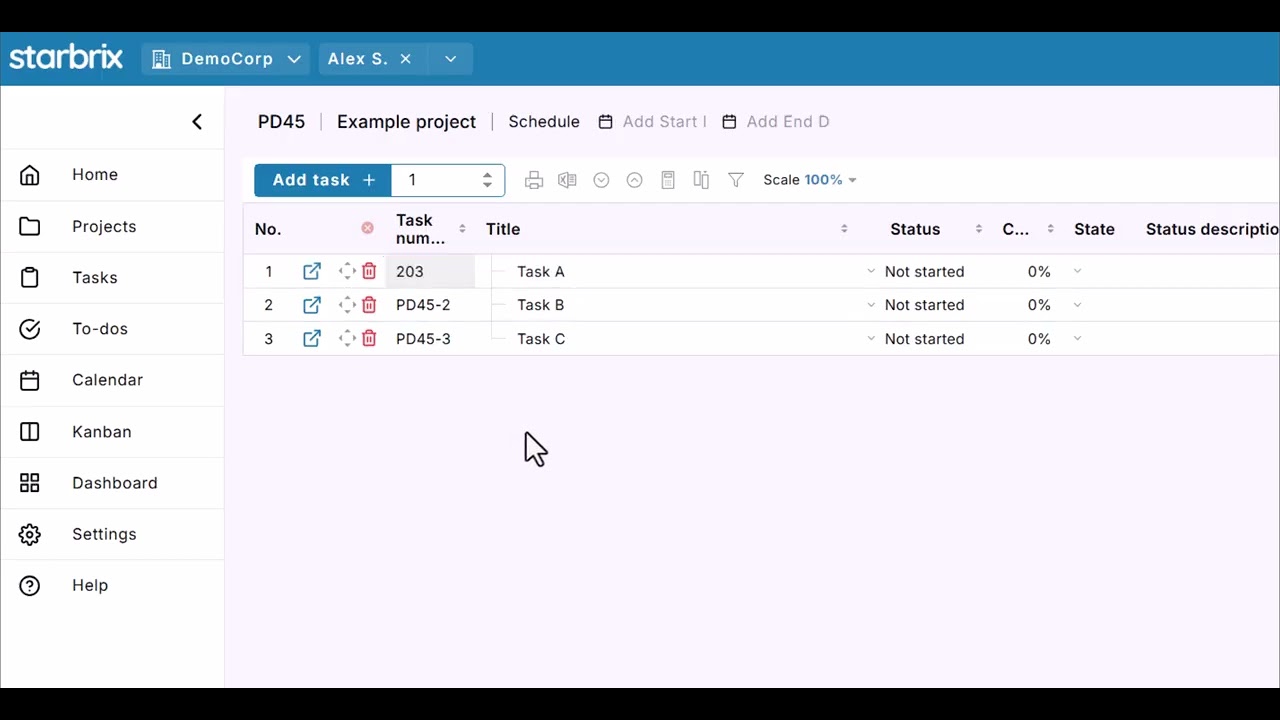The height and width of the screenshot is (720, 1280).
Task: Click the Add task button
Action: point(323,180)
